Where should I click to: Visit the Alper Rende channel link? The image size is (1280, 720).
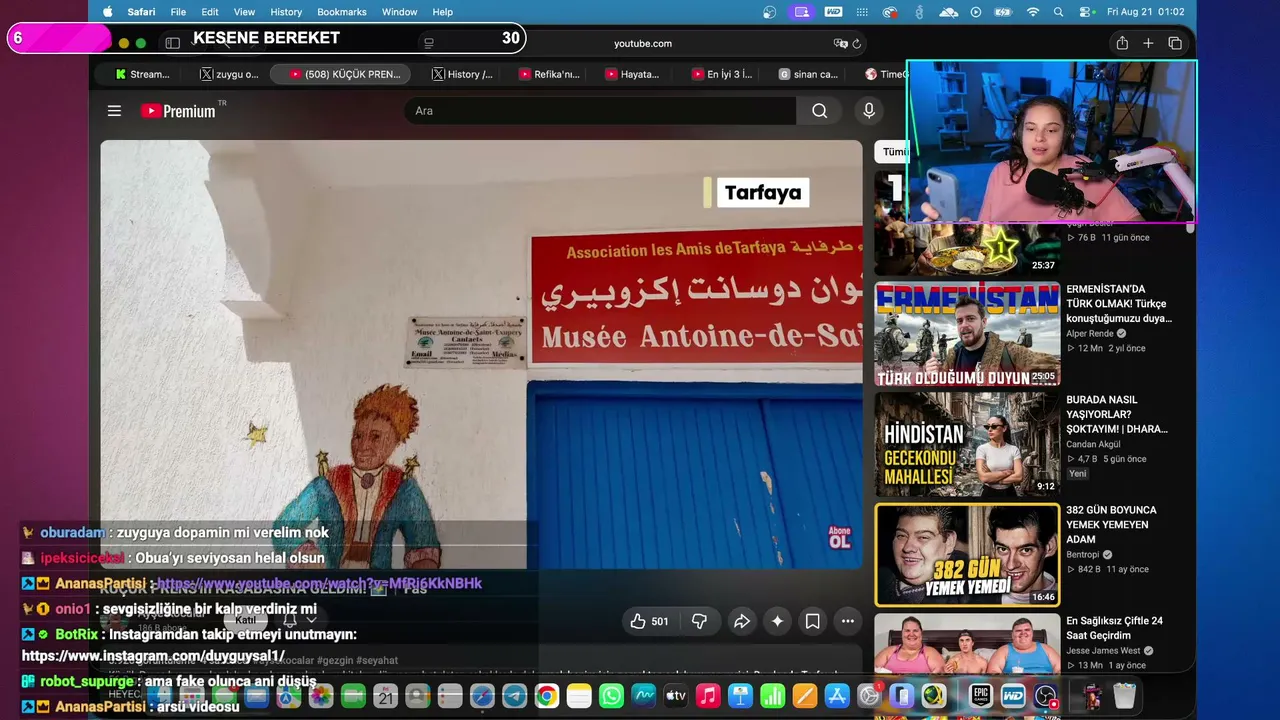[1090, 333]
